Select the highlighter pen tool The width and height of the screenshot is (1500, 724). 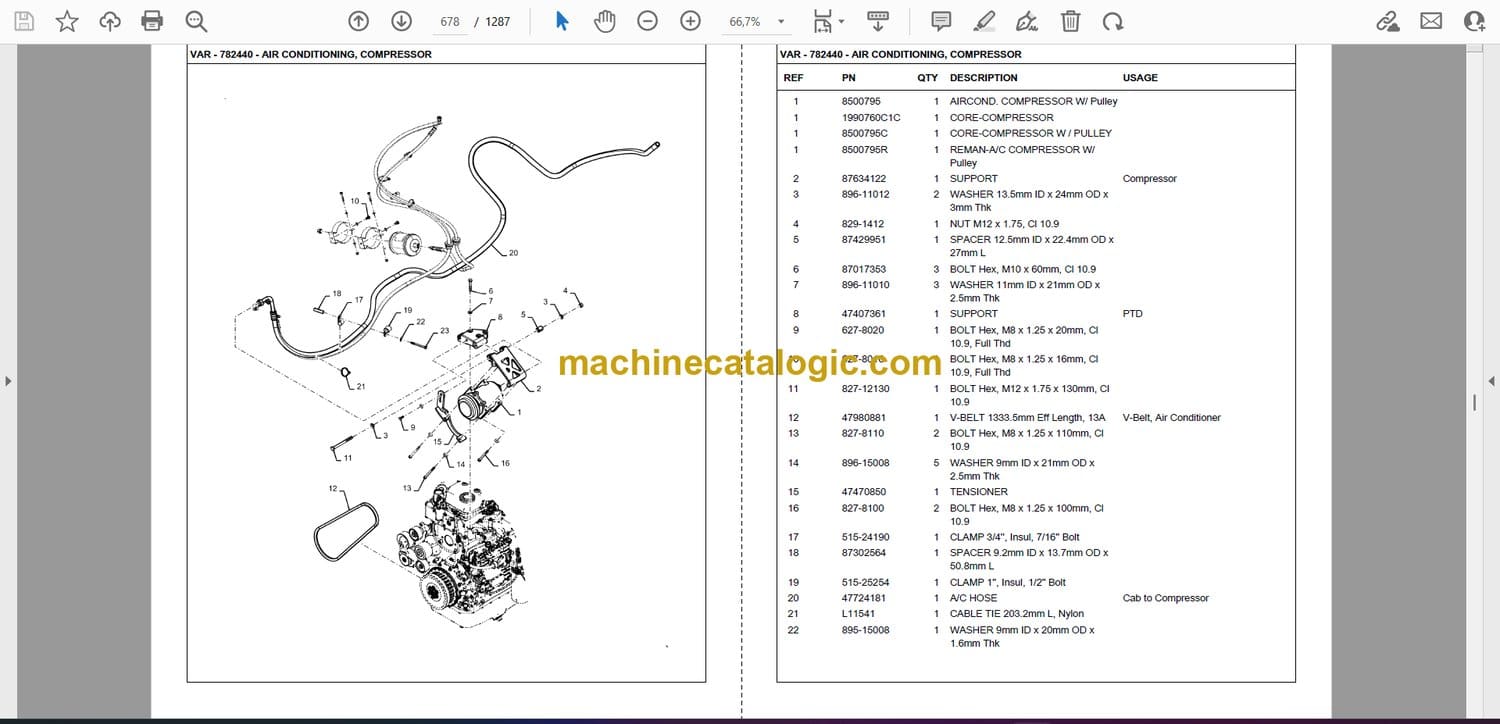(x=984, y=21)
